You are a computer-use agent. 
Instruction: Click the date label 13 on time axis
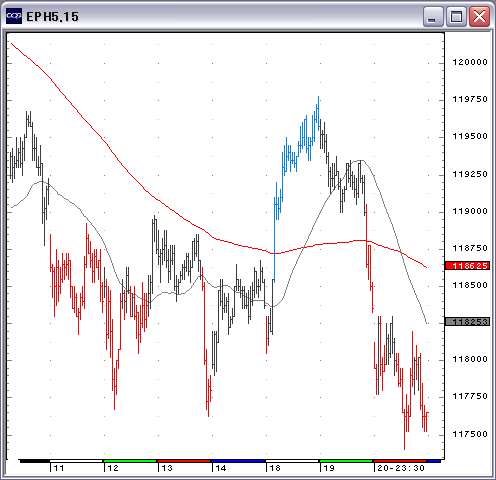tap(167, 468)
